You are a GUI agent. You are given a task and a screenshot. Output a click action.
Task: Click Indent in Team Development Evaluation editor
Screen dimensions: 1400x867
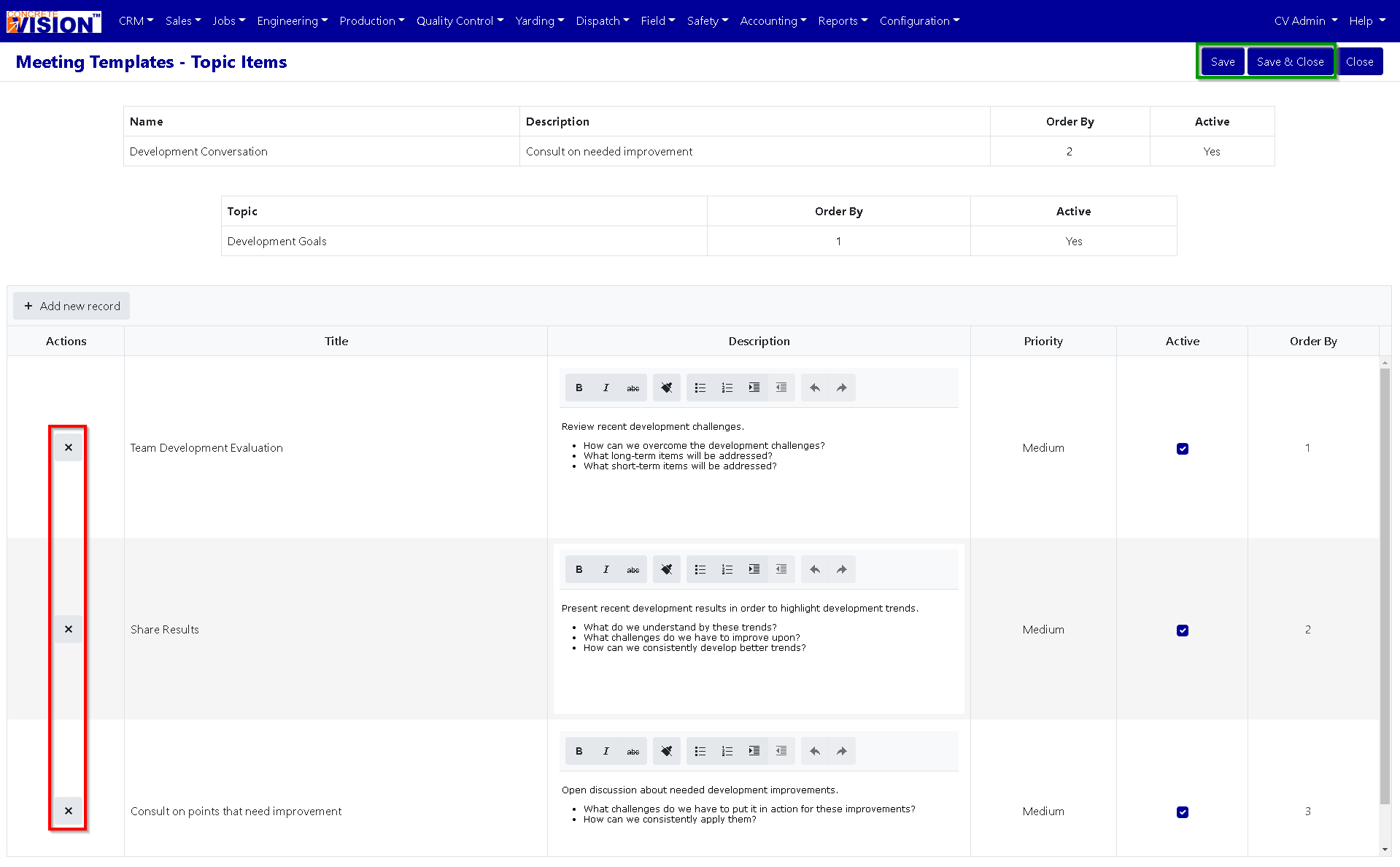(x=754, y=388)
